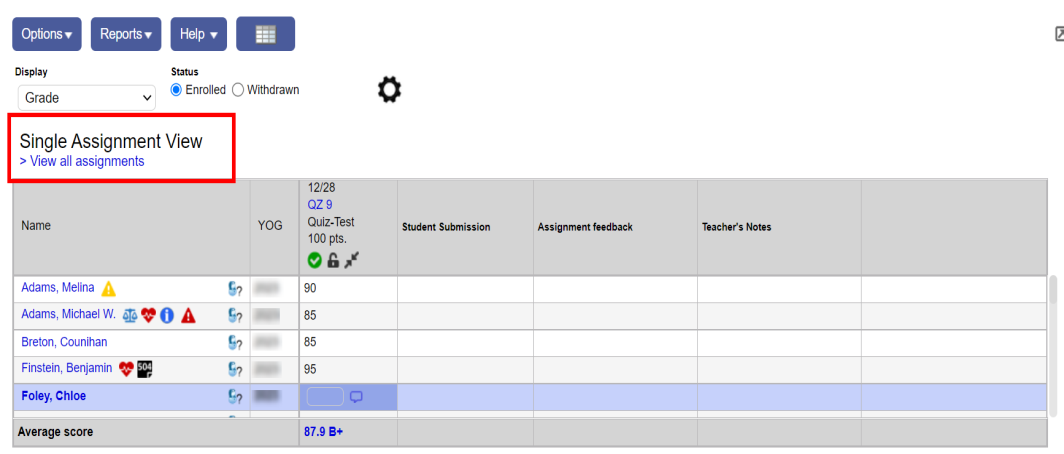Click the 504 icon by Finstein, Benjamin
This screenshot has height=454, width=1064.
tap(145, 369)
